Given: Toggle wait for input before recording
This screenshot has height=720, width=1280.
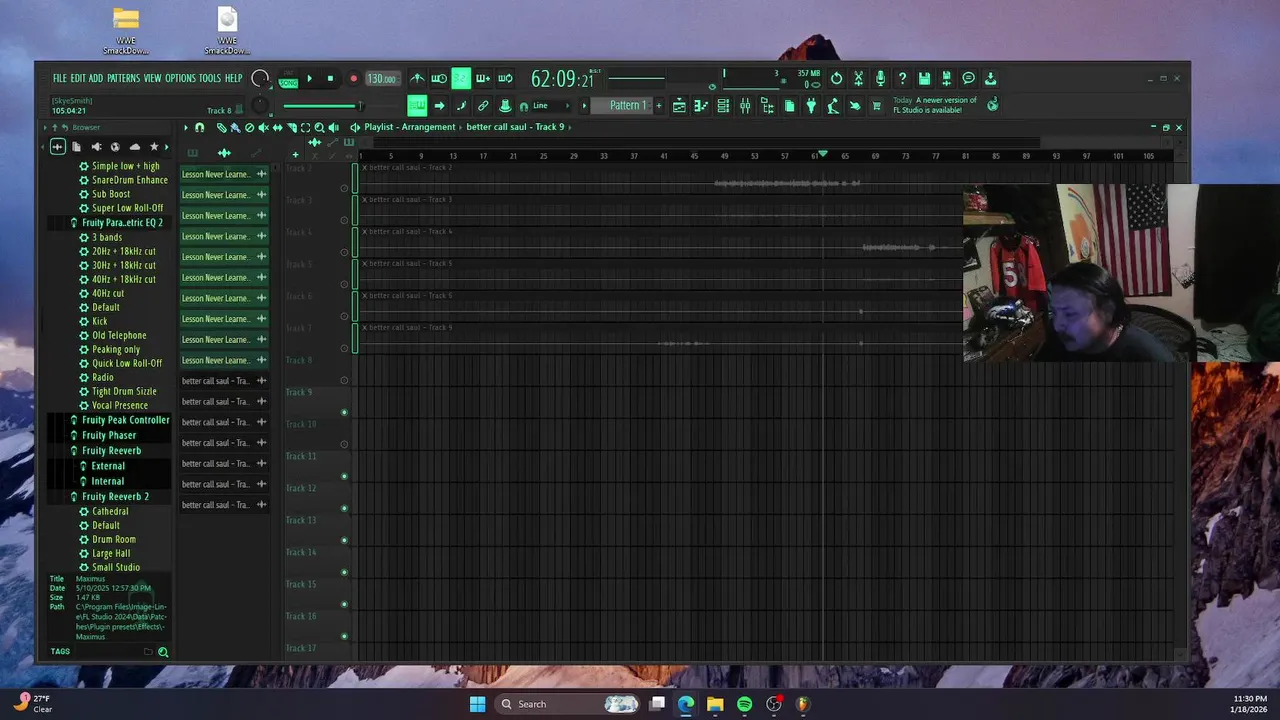Looking at the screenshot, I should pos(439,78).
